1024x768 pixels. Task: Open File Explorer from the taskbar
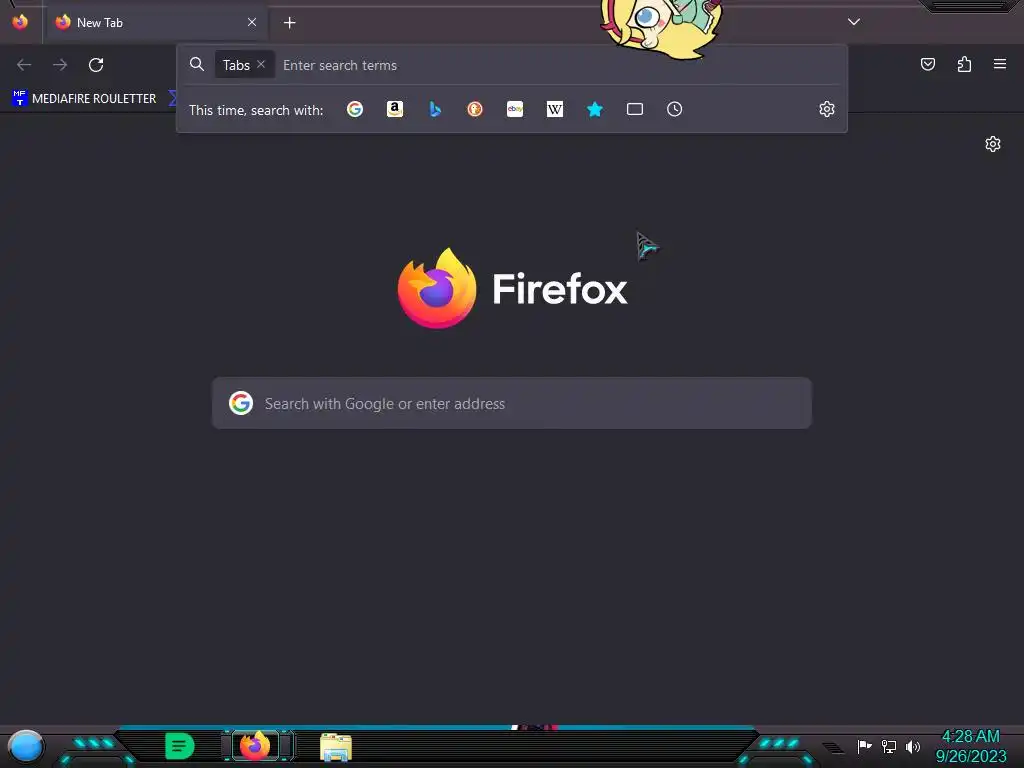[336, 746]
